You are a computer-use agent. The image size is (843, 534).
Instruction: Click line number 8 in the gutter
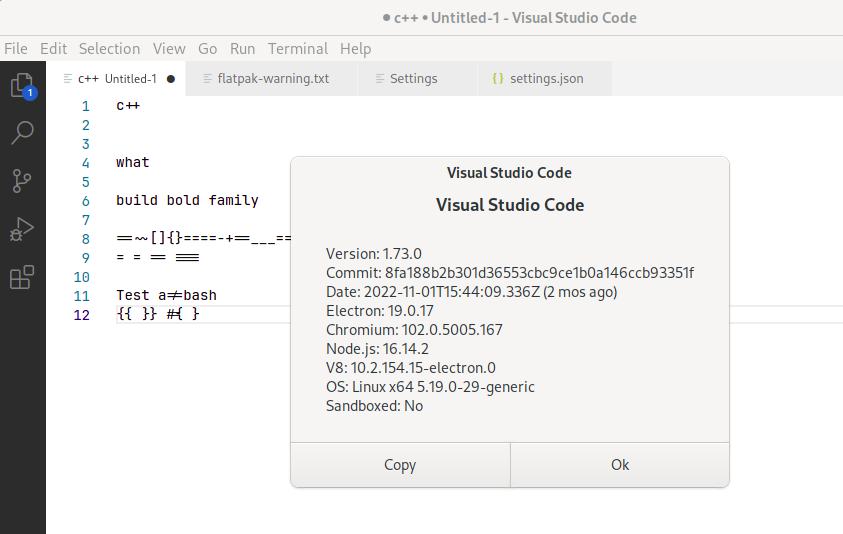coord(85,239)
